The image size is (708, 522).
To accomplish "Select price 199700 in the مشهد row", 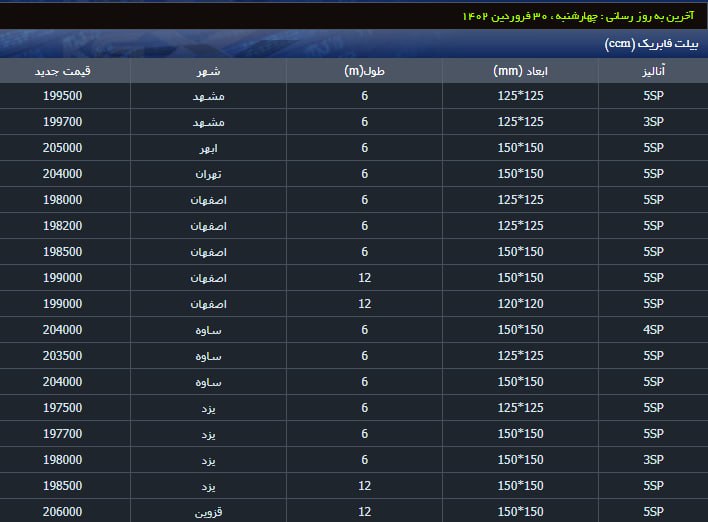I will (63, 122).
